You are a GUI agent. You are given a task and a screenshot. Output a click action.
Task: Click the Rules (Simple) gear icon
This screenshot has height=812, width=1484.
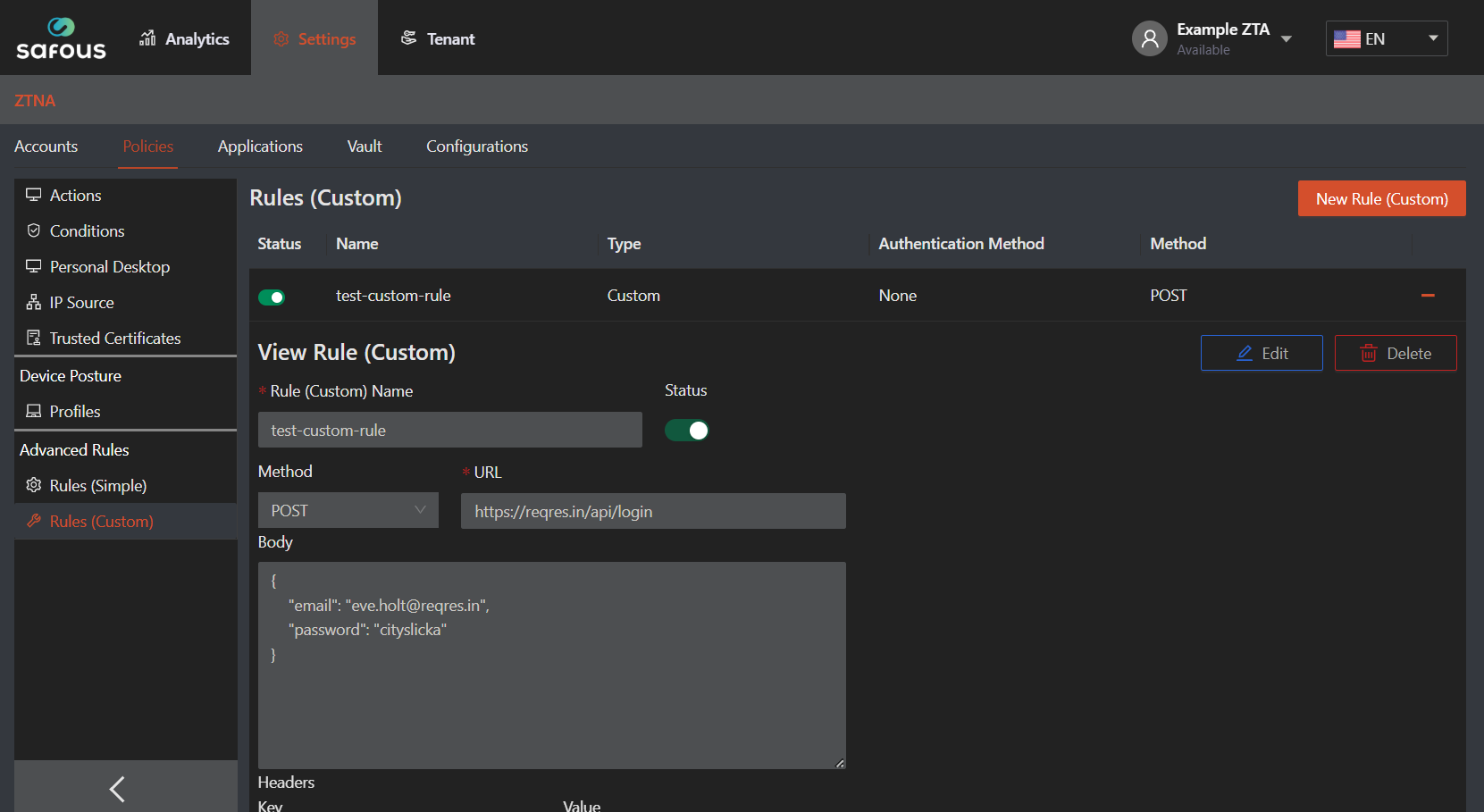(x=34, y=485)
